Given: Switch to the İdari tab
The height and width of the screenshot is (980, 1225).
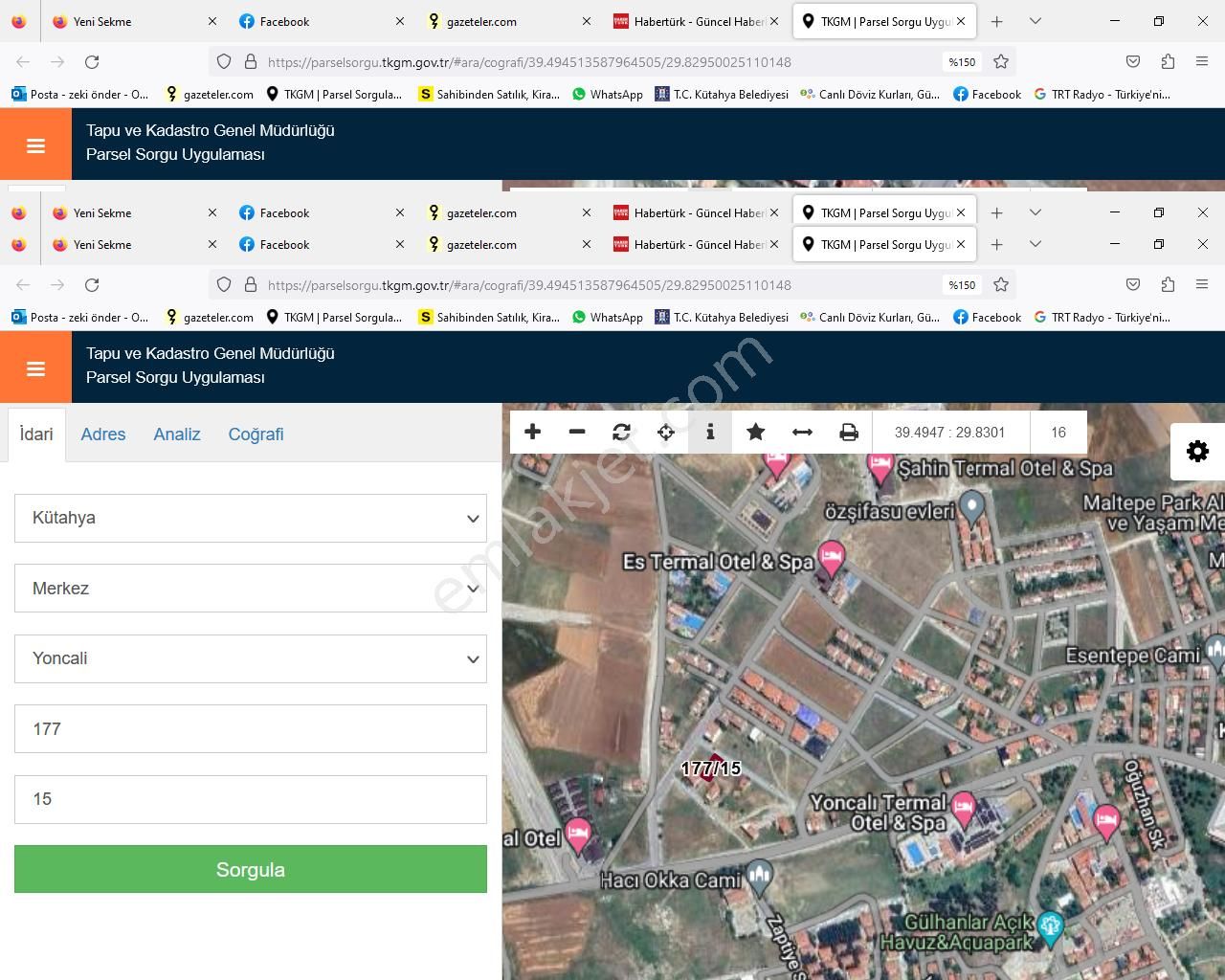Looking at the screenshot, I should [36, 434].
